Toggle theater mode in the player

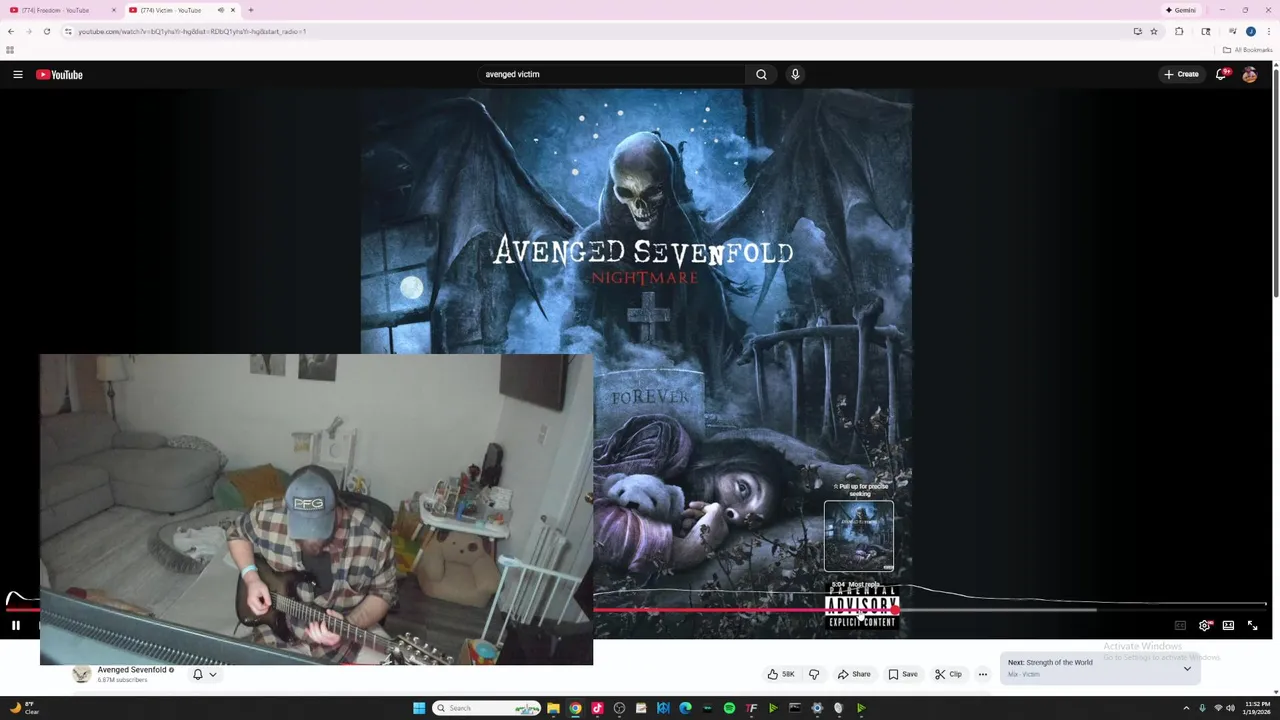(1228, 626)
